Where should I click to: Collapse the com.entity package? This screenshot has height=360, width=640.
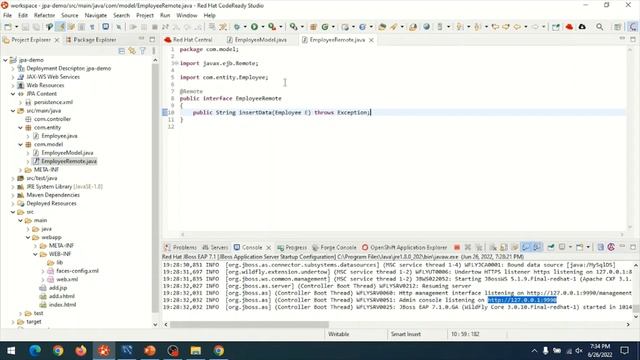pyautogui.click(x=20, y=128)
